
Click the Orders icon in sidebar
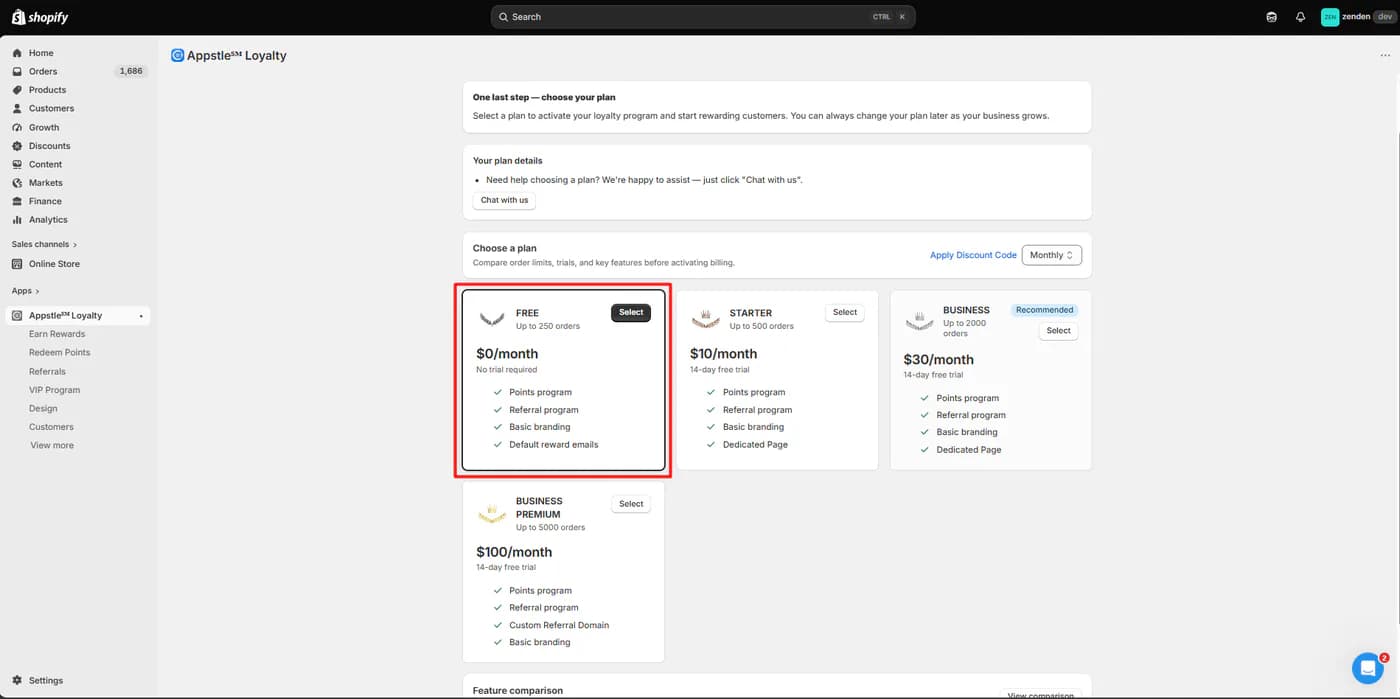pyautogui.click(x=17, y=71)
